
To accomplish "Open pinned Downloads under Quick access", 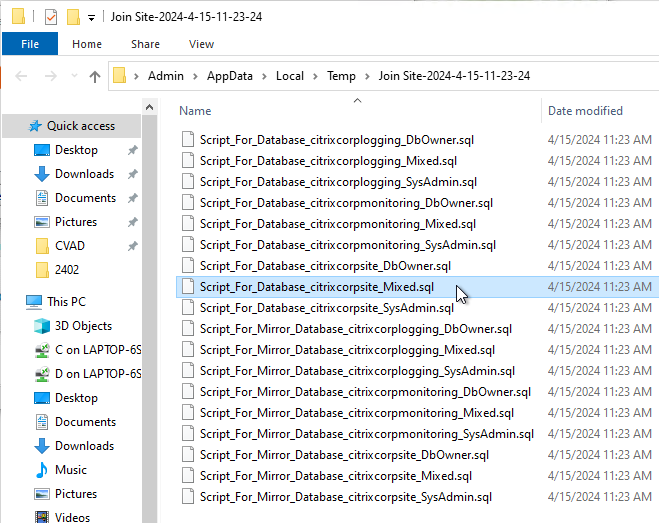I will 84,174.
